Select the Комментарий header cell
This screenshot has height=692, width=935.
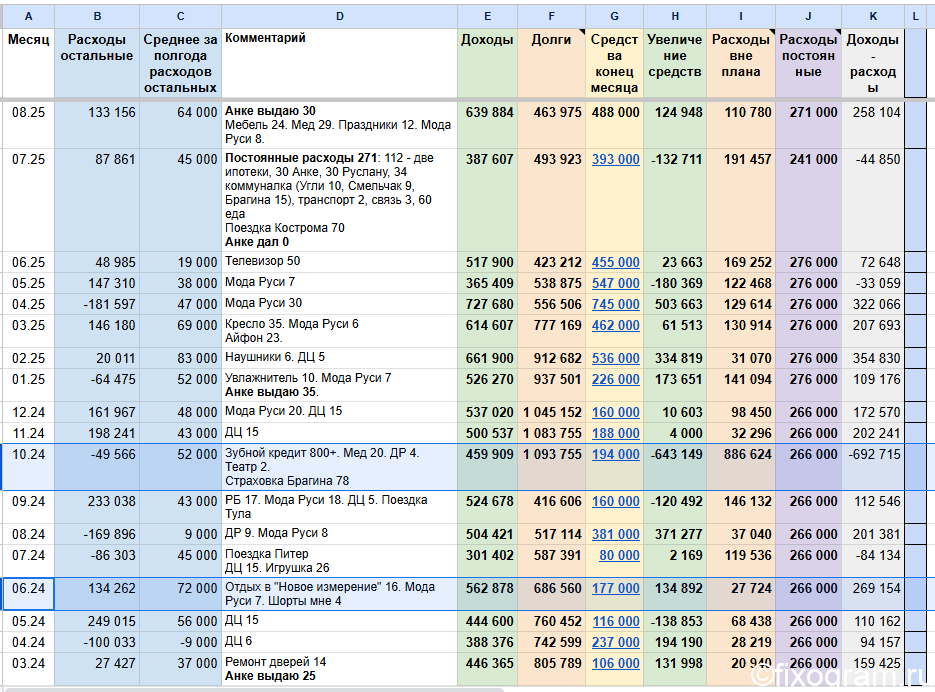pyautogui.click(x=339, y=63)
